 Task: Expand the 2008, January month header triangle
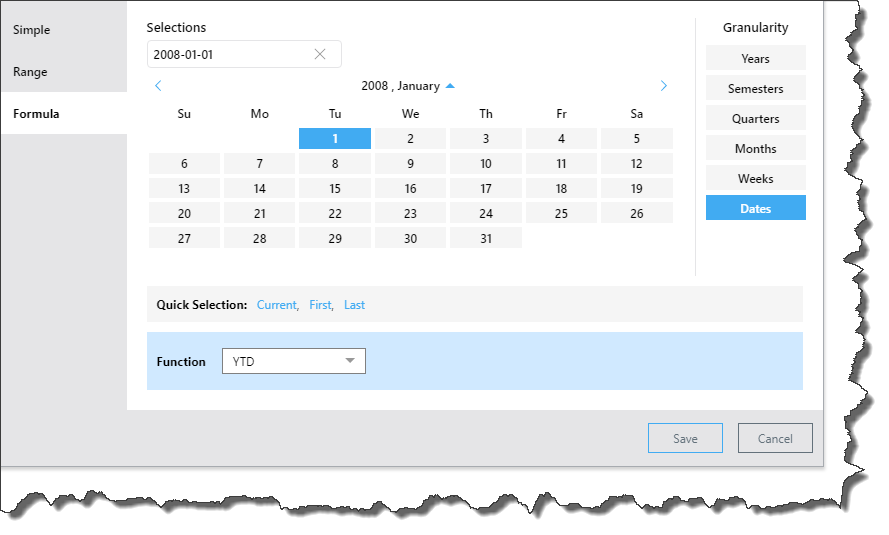point(450,86)
